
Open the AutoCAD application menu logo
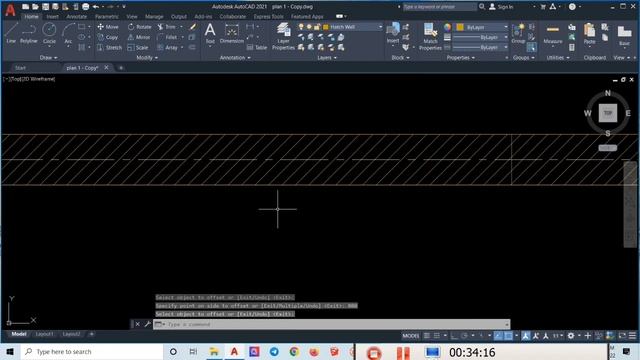pos(10,10)
